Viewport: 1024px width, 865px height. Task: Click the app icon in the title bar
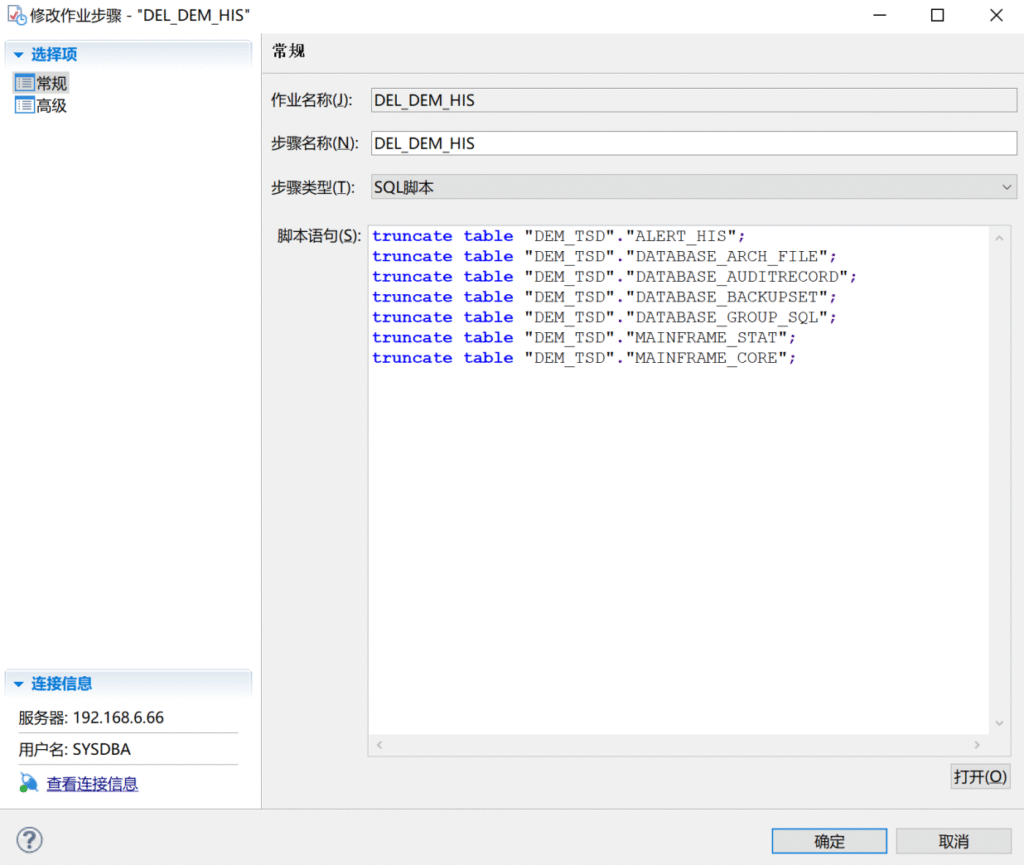[x=16, y=15]
